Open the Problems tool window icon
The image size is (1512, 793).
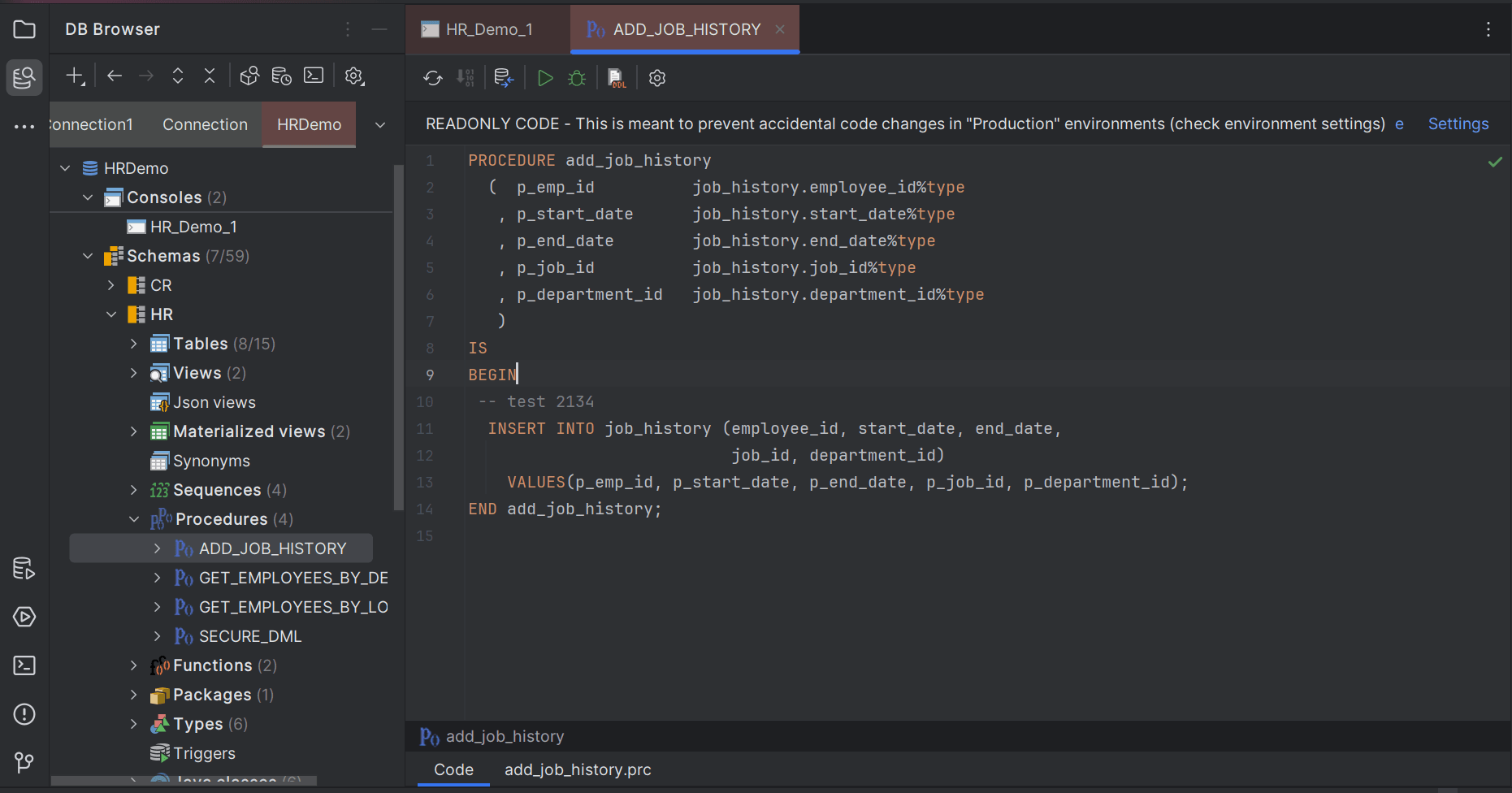click(24, 714)
